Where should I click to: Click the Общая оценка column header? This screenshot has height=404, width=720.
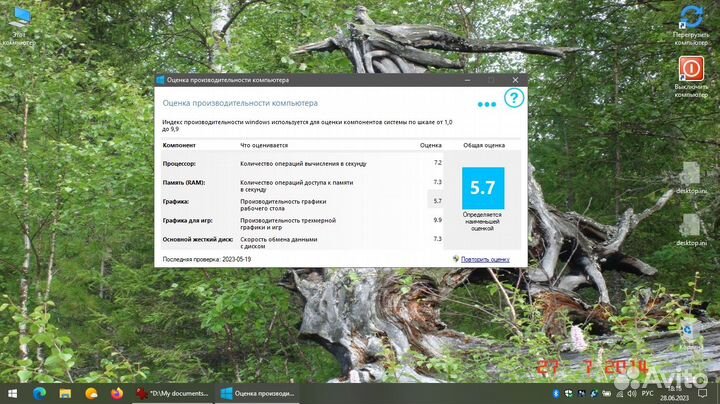[x=484, y=145]
